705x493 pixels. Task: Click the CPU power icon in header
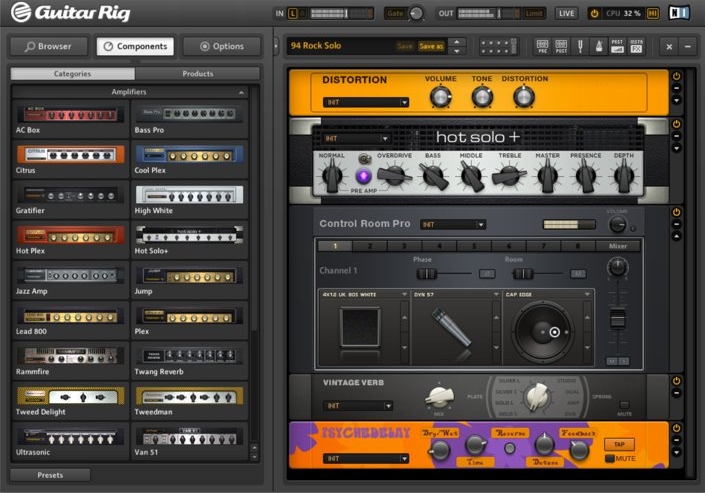[x=594, y=13]
